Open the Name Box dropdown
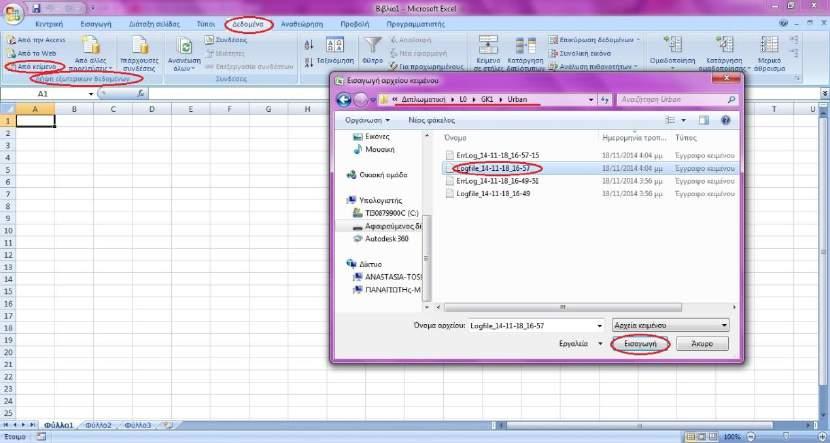Viewport: 830px width, 443px height. (91, 94)
